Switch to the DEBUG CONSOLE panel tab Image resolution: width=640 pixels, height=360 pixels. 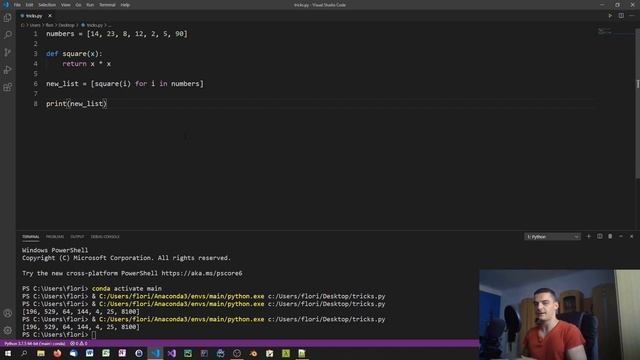(105, 237)
